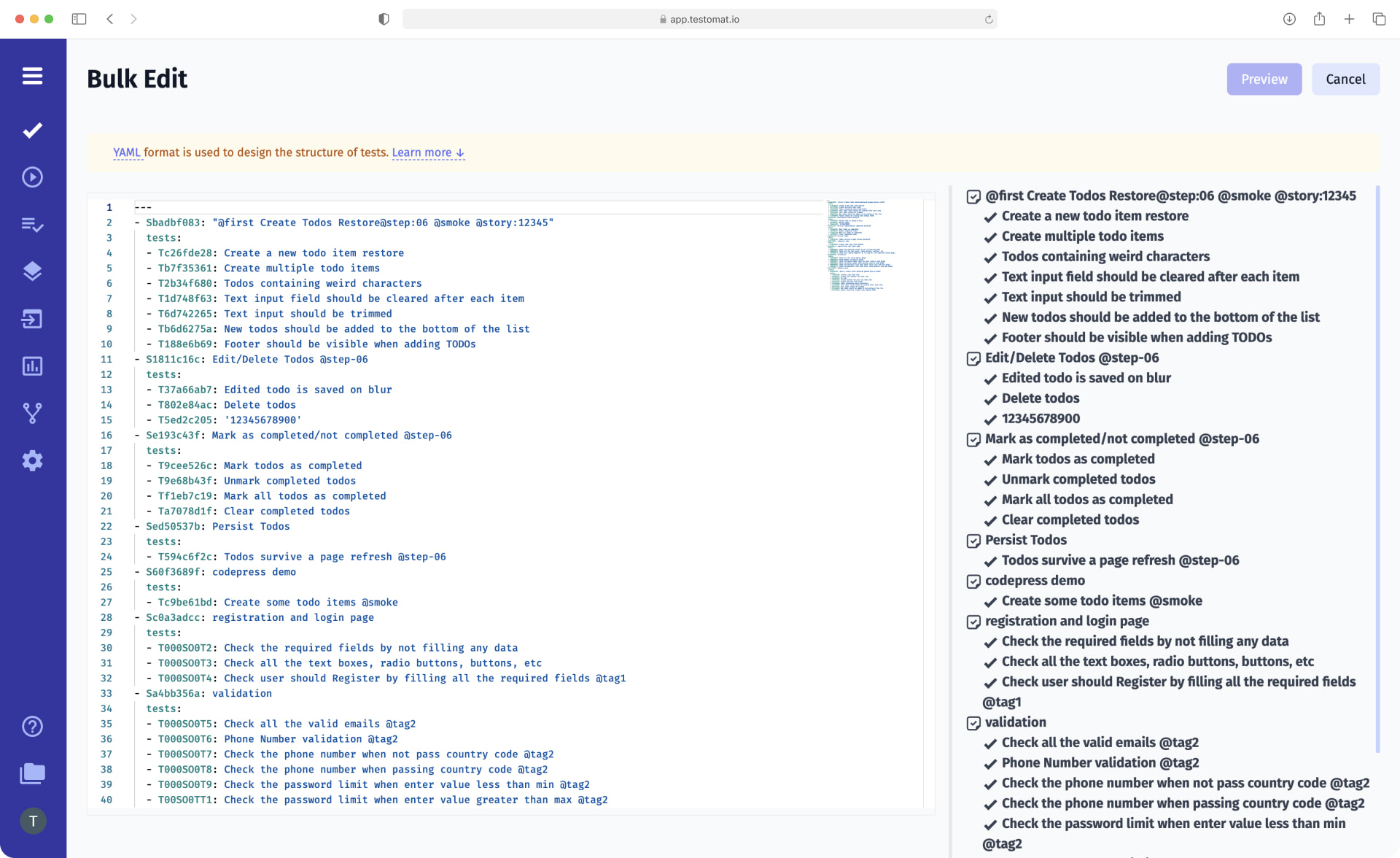
Task: Toggle the checkbox for Edit/Delete Todos suite
Action: coord(974,358)
